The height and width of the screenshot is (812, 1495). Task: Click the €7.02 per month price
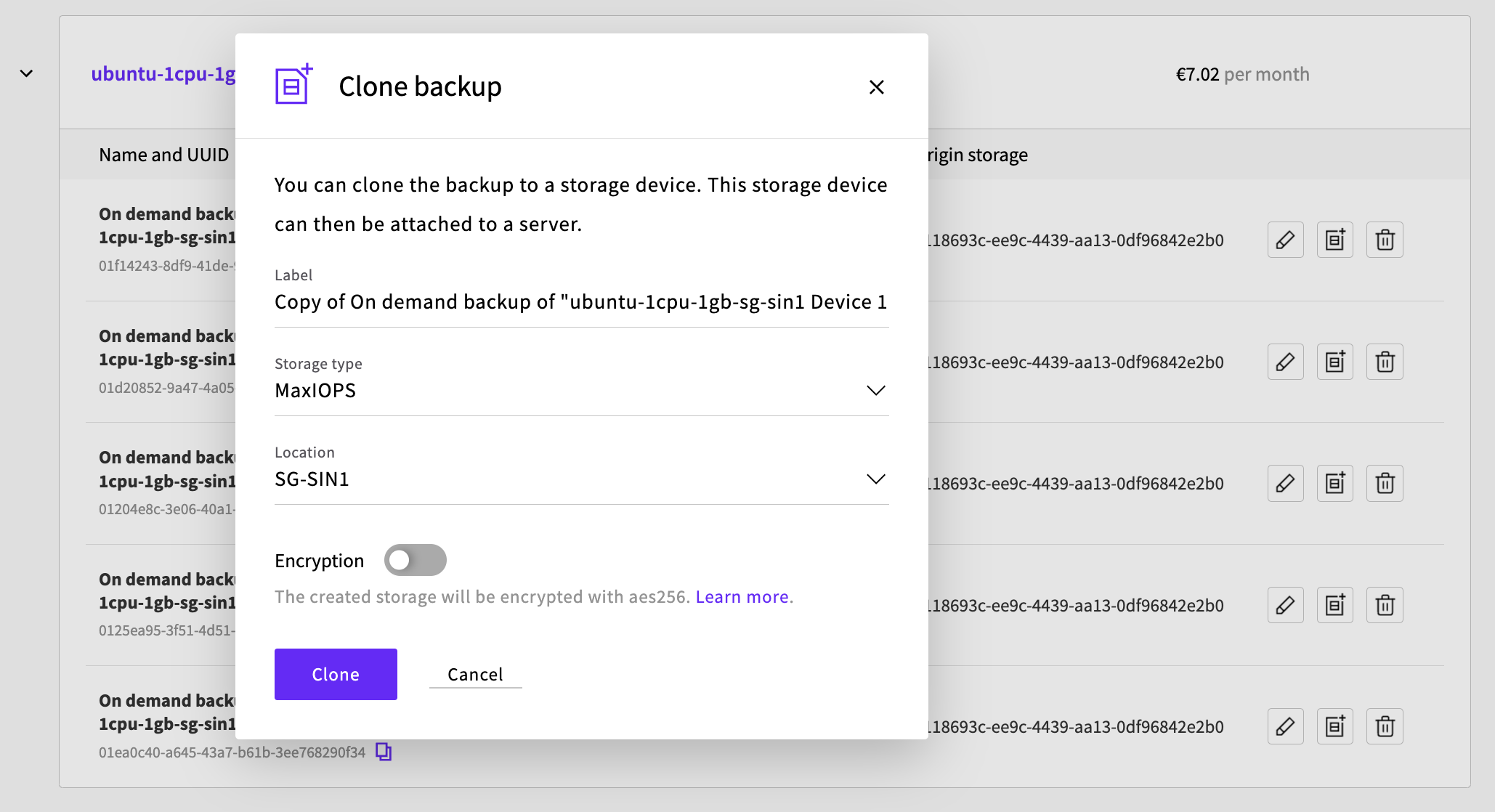(x=1242, y=74)
